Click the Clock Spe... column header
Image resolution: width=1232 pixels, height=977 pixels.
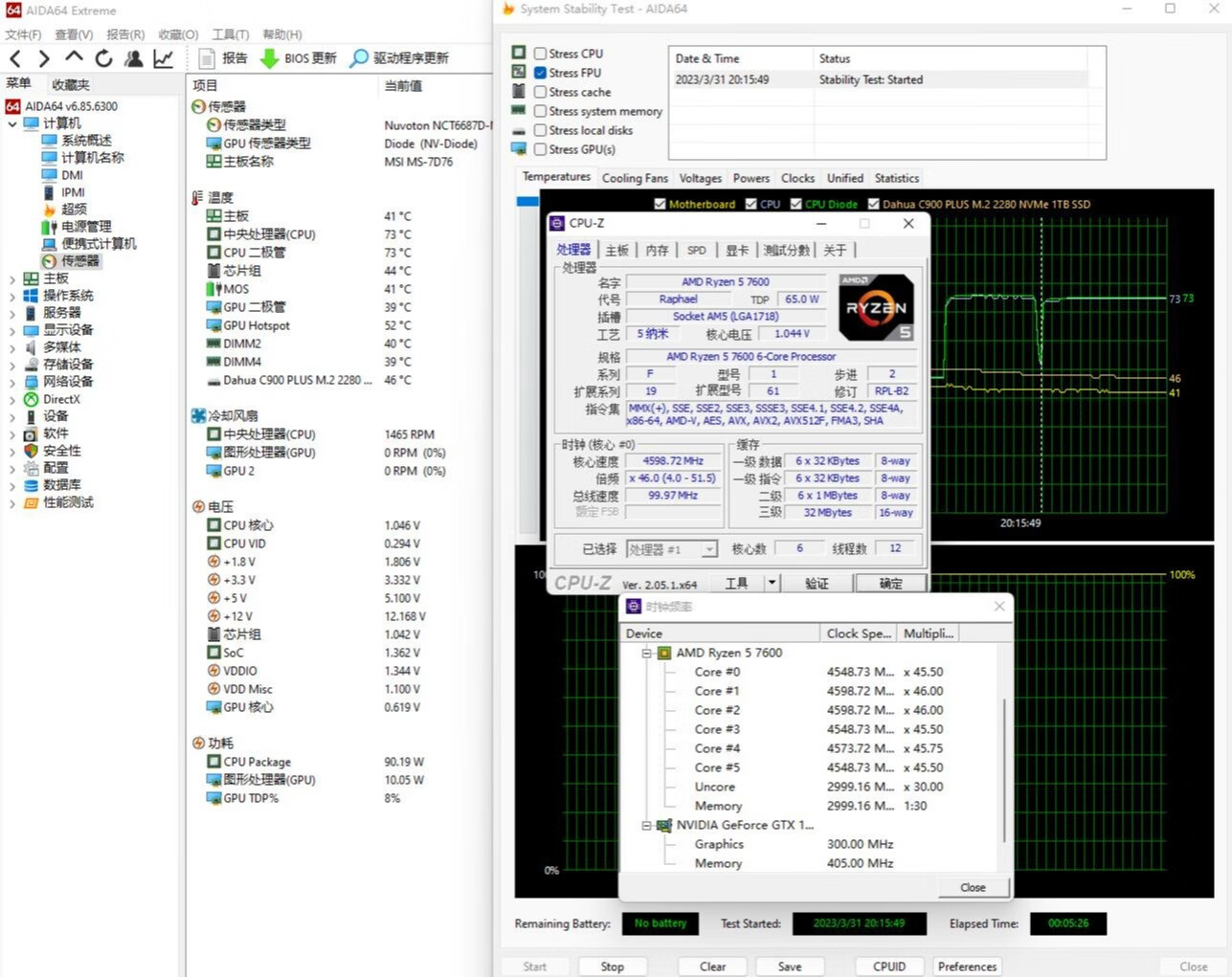(x=859, y=633)
